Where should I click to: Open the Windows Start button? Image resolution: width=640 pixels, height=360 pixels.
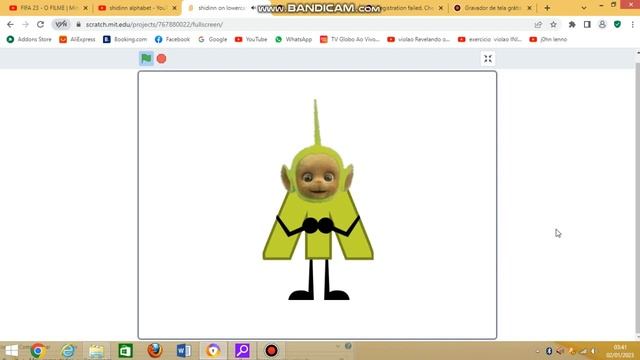(x=11, y=351)
